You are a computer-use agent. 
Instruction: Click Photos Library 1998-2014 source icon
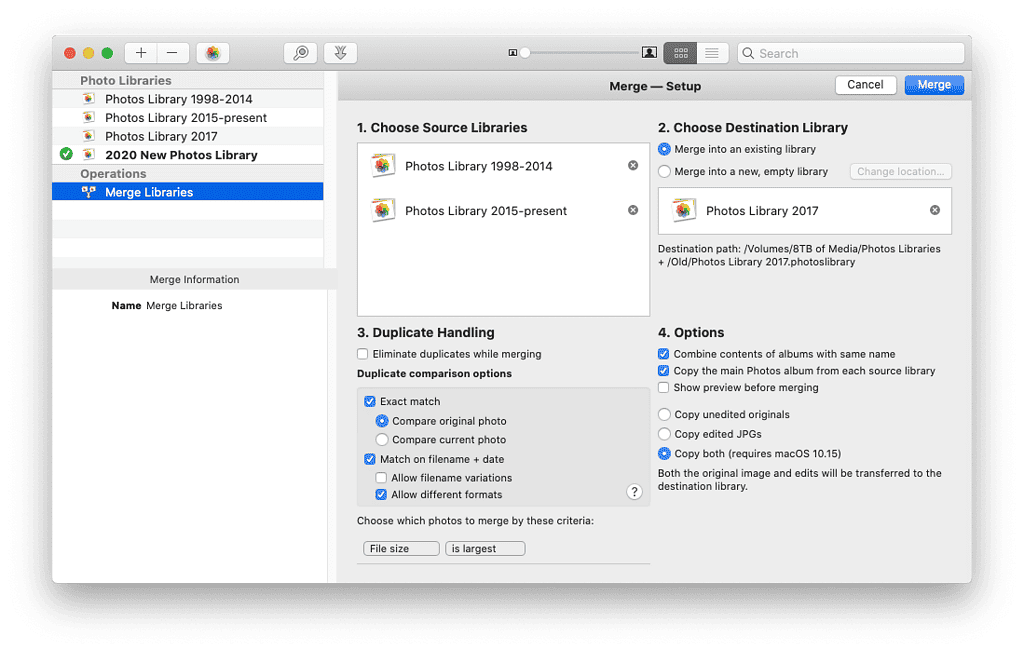pyautogui.click(x=383, y=165)
